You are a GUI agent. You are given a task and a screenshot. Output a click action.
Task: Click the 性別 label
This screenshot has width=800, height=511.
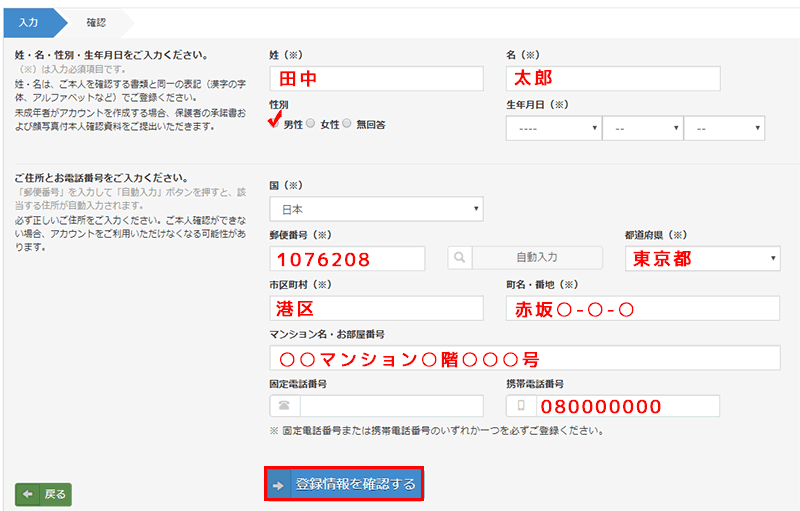point(279,105)
